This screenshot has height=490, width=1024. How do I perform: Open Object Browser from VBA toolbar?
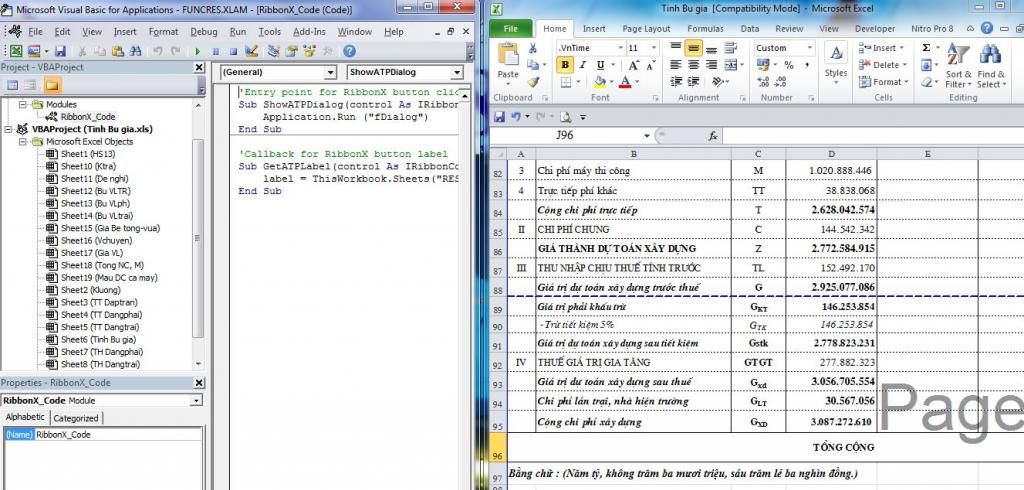click(x=311, y=51)
